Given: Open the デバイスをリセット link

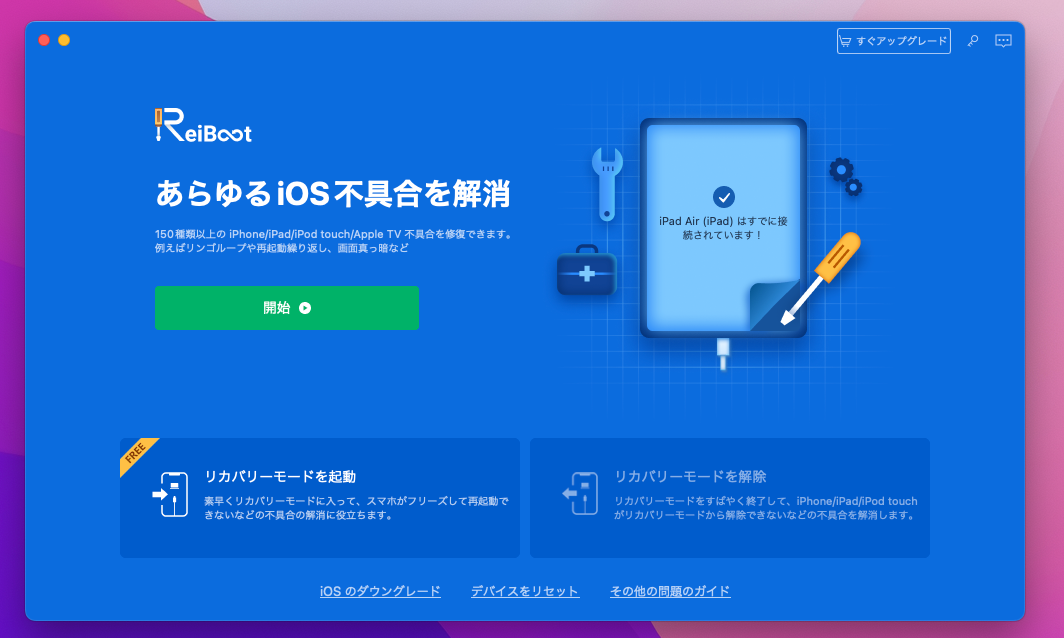Looking at the screenshot, I should (525, 591).
